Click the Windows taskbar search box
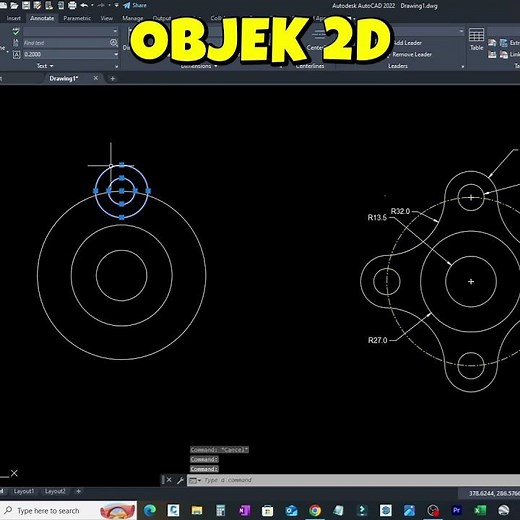 [68, 510]
